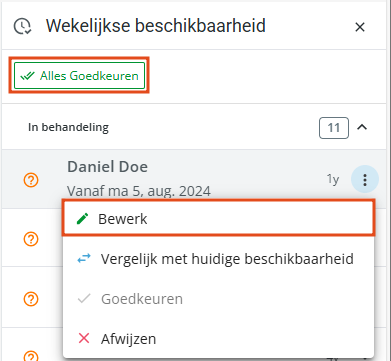Click the second row's pending question icon
391x361 pixels.
coord(31,239)
